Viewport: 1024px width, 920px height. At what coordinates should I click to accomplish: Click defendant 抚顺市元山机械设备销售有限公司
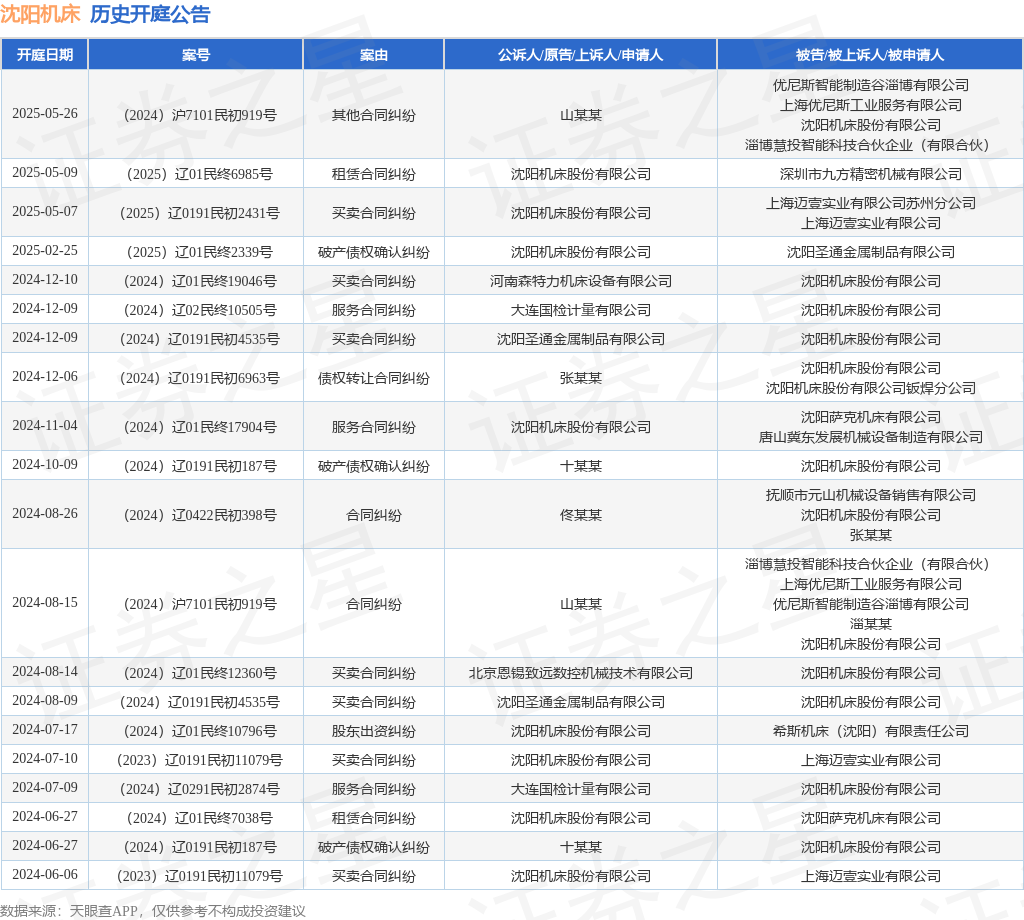[x=871, y=495]
